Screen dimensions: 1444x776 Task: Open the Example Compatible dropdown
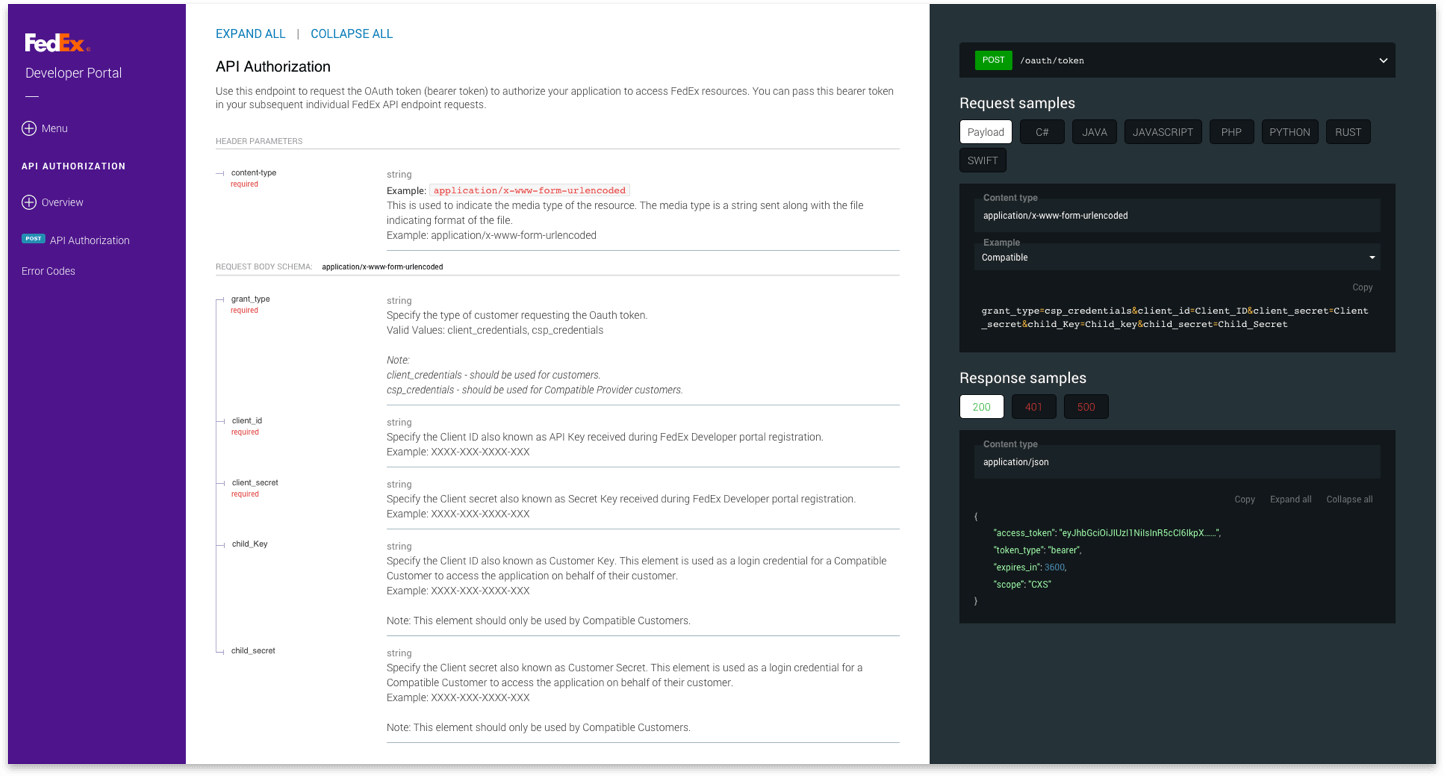(x=1177, y=257)
